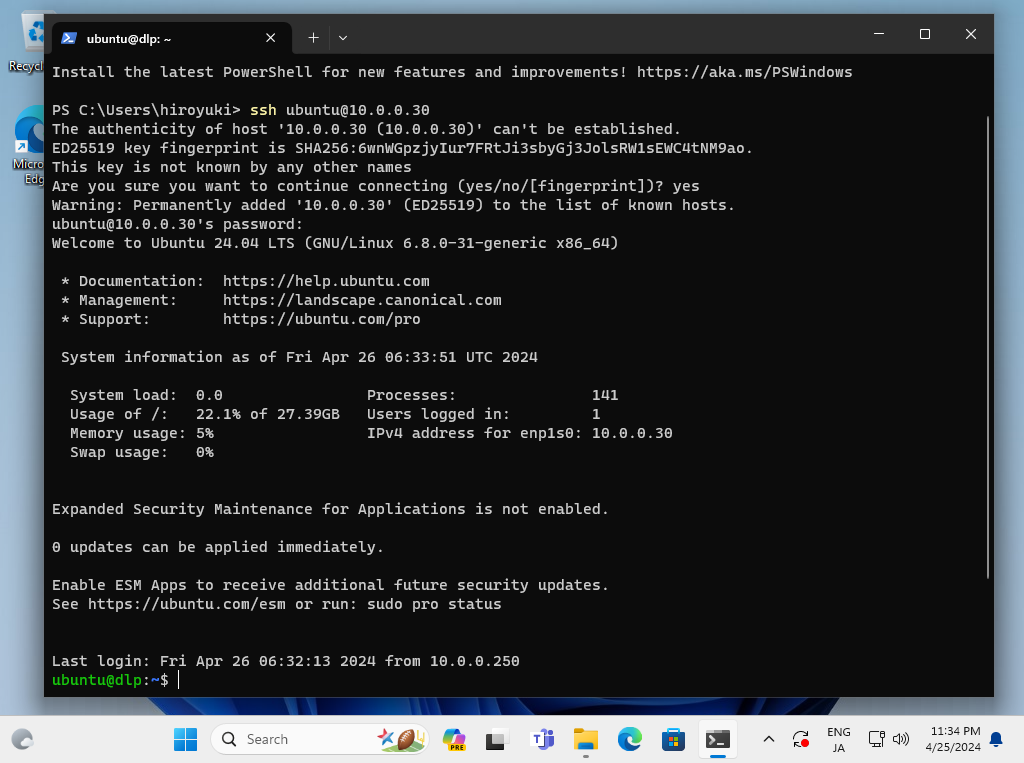Open Recycle Bin desktop icon
Image resolution: width=1024 pixels, height=763 pixels.
[x=26, y=42]
